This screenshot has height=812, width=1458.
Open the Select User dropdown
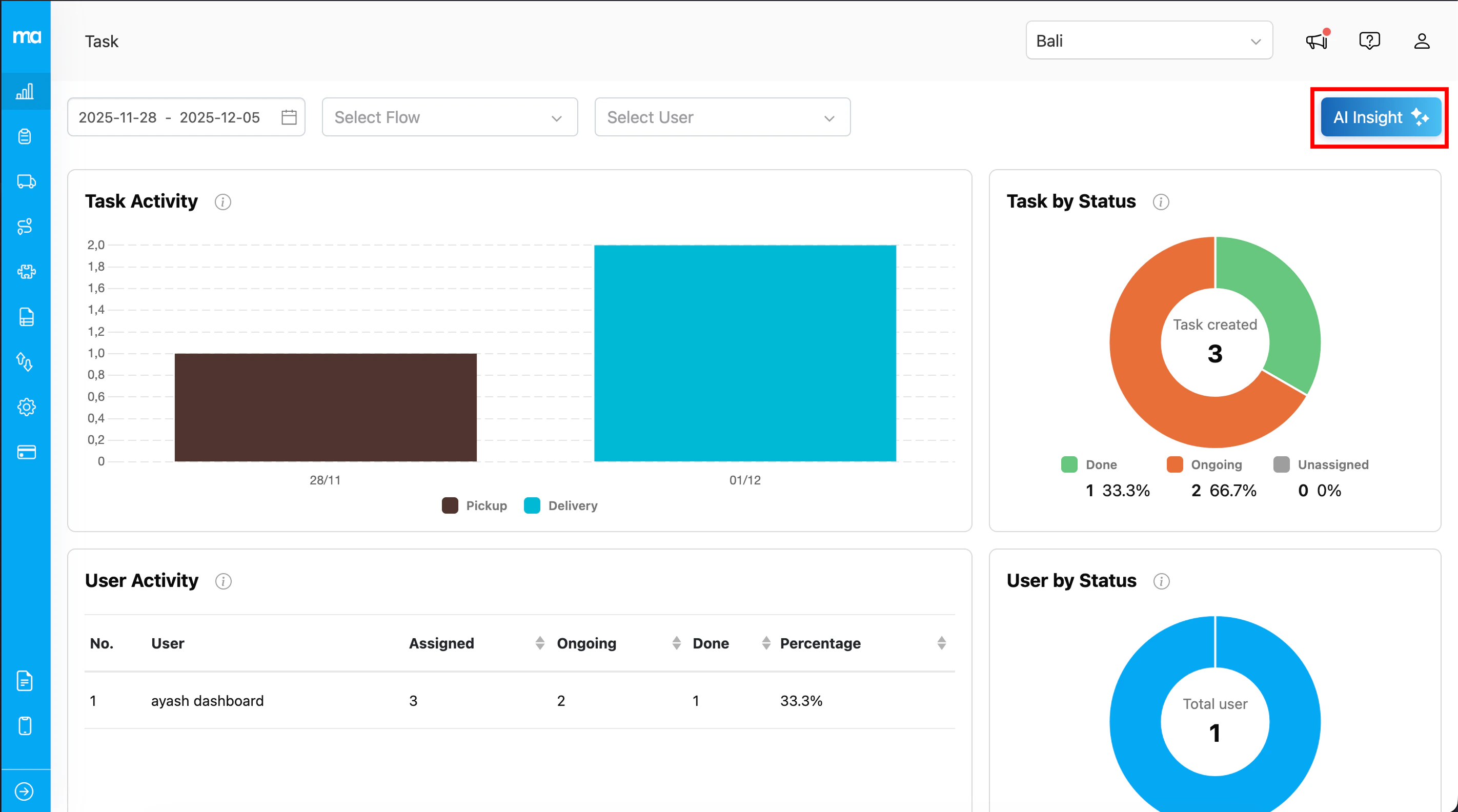(722, 117)
